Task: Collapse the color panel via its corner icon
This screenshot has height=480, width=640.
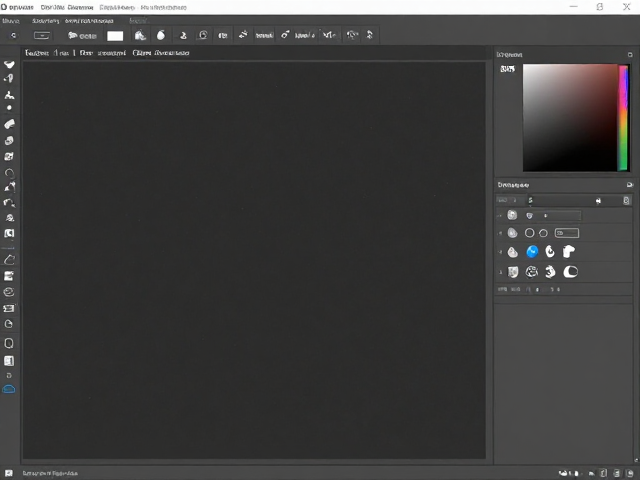Action: (x=630, y=54)
